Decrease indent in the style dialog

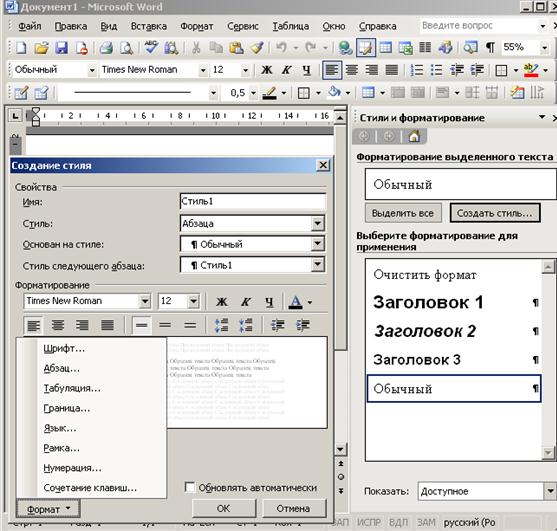point(278,325)
